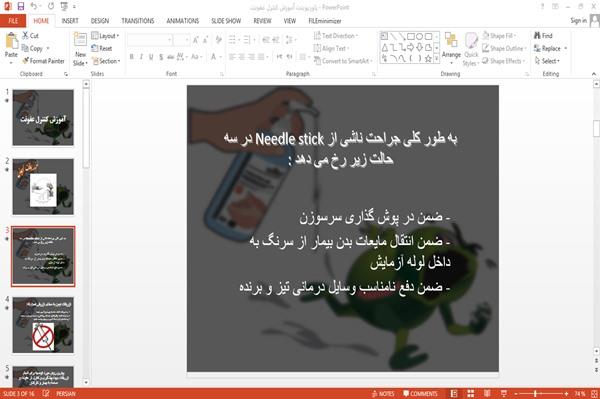Toggle Strikethrough formatting
Viewport: 600px width, 399px height.
tap(171, 57)
